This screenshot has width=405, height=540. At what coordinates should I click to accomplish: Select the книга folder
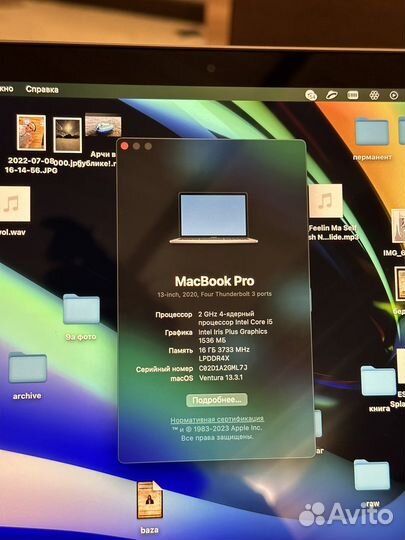(x=378, y=381)
